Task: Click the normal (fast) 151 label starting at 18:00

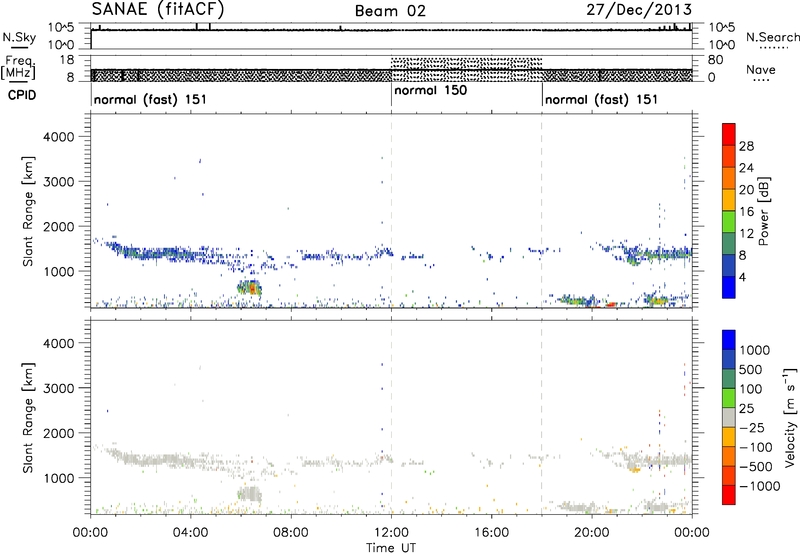Action: (602, 99)
